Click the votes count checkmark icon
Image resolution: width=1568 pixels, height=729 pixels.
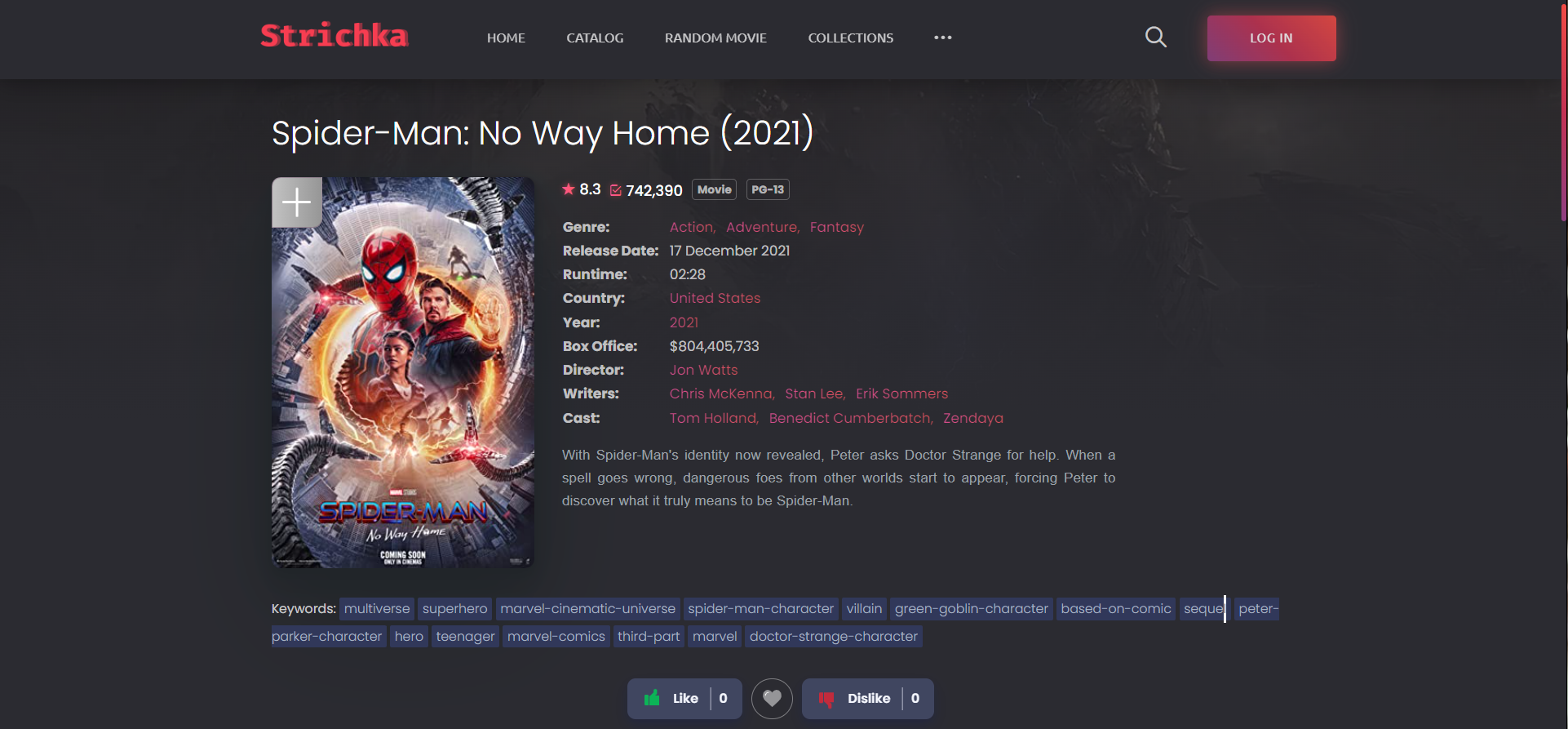616,190
